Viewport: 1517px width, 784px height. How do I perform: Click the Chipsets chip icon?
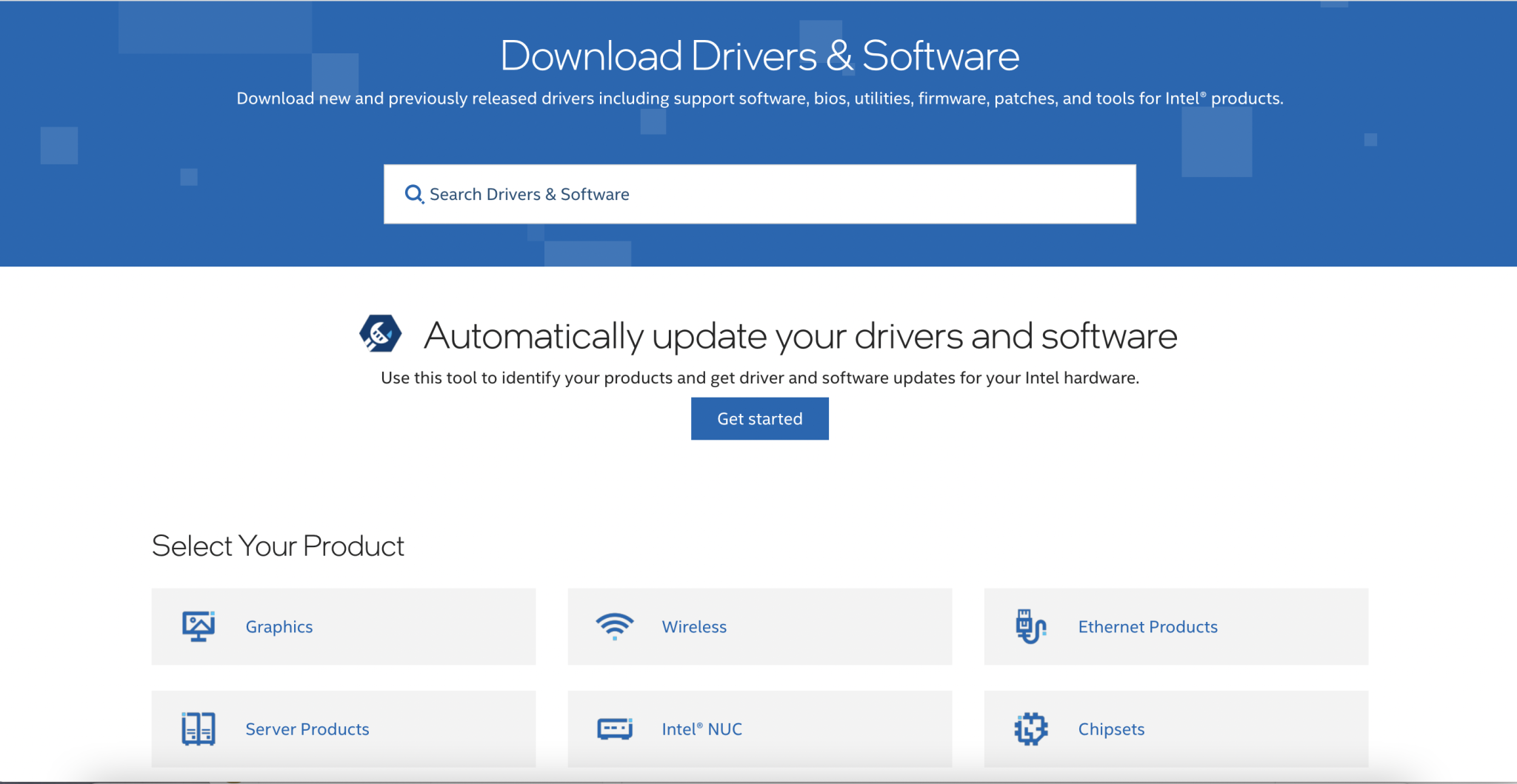pos(1030,729)
